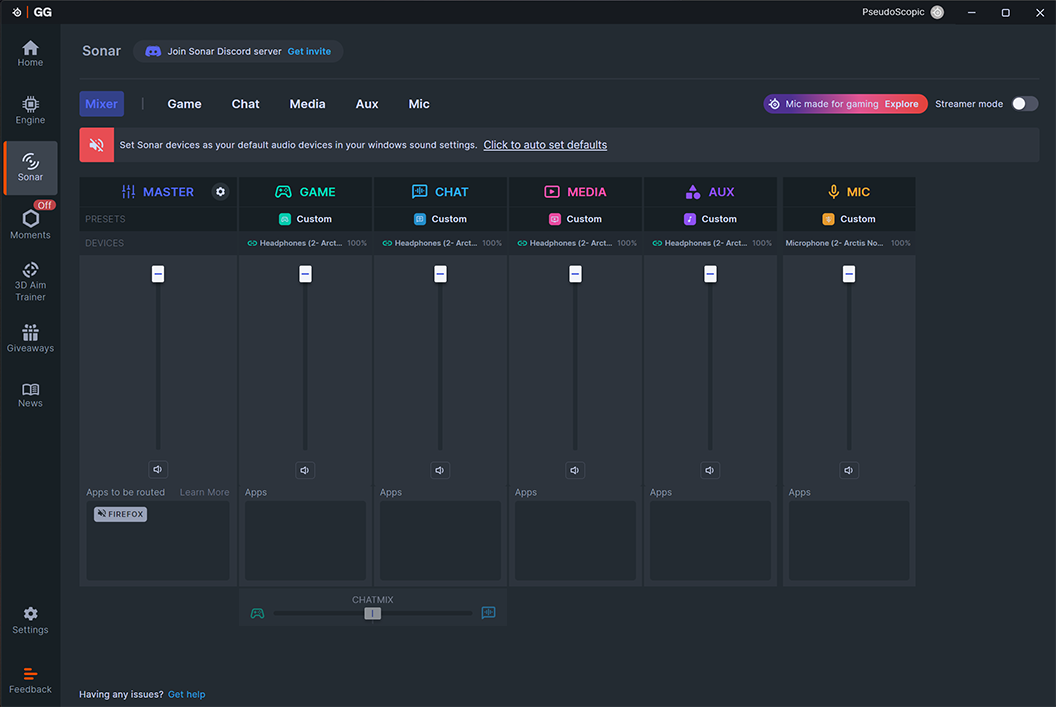Image resolution: width=1056 pixels, height=707 pixels.
Task: Click Get invite for Discord server
Action: tap(309, 51)
